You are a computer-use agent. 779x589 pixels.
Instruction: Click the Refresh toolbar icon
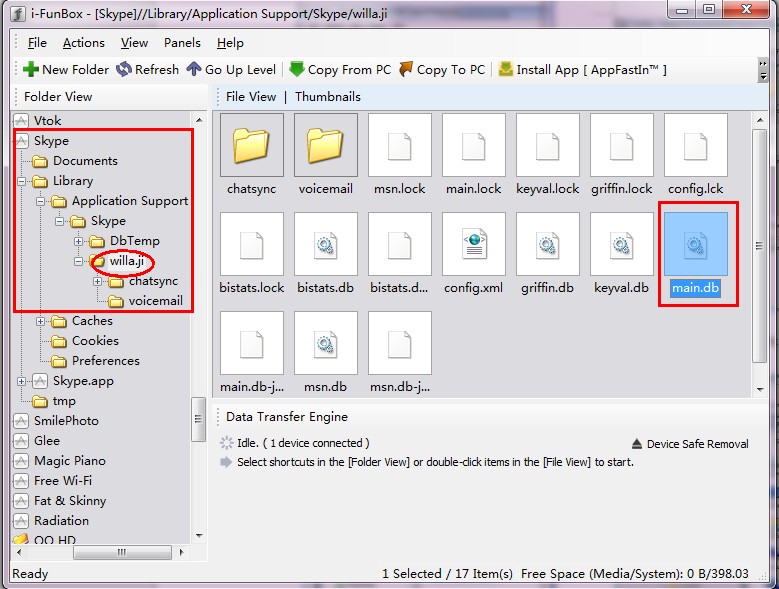(124, 70)
